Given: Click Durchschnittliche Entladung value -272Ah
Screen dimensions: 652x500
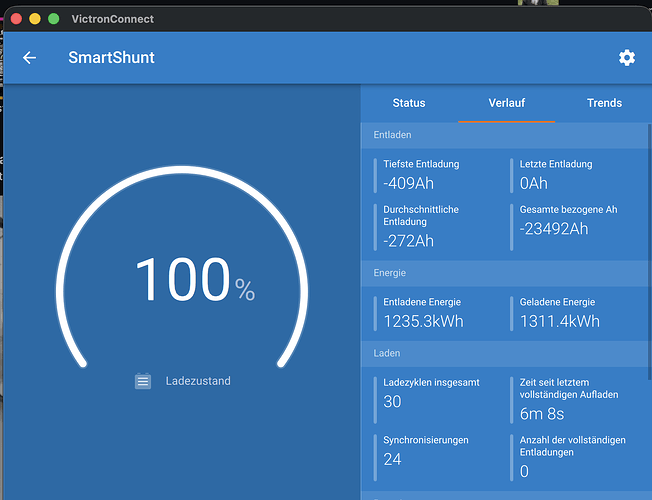Looking at the screenshot, I should (408, 241).
